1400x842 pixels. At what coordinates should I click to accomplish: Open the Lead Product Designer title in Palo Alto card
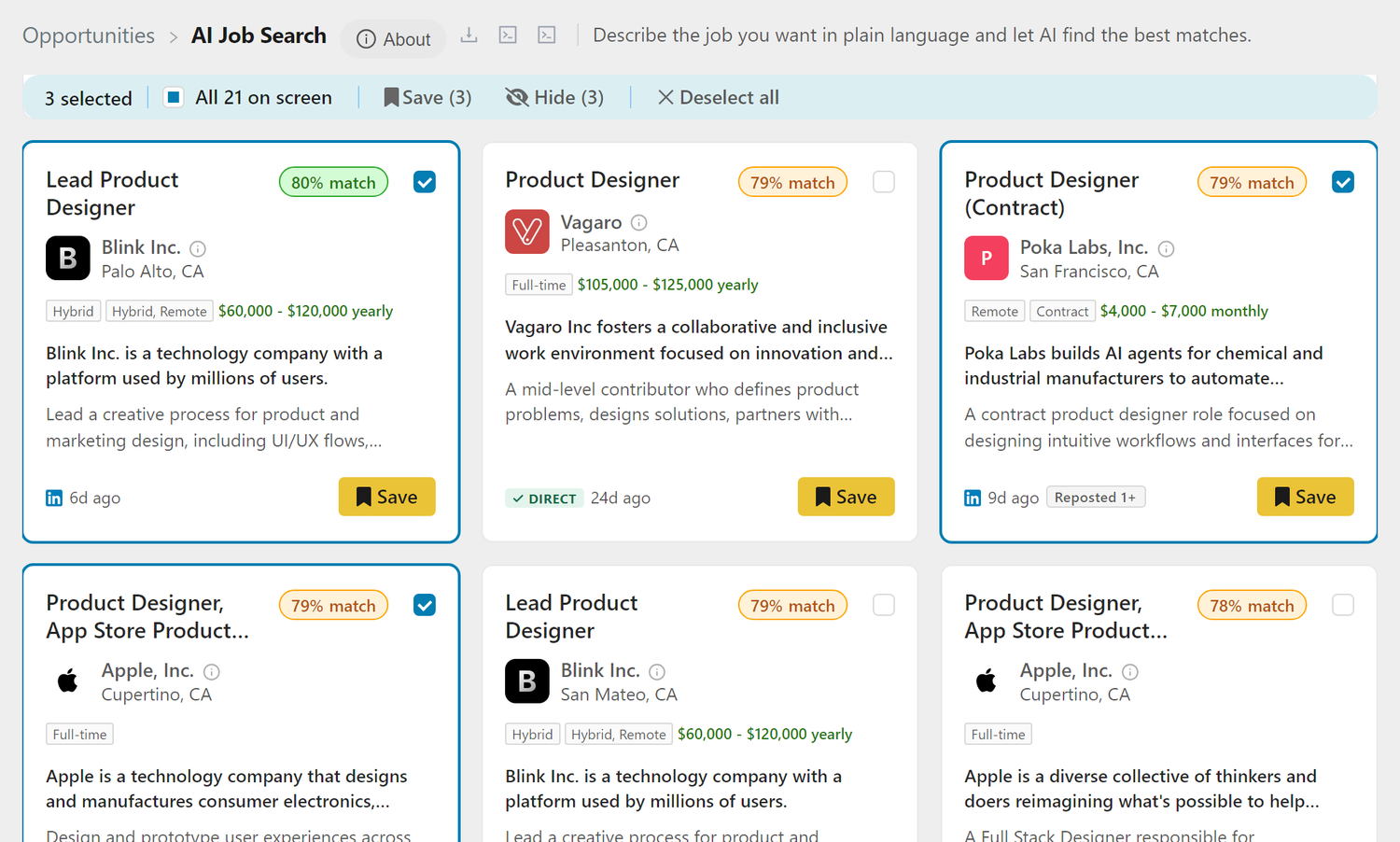(112, 193)
